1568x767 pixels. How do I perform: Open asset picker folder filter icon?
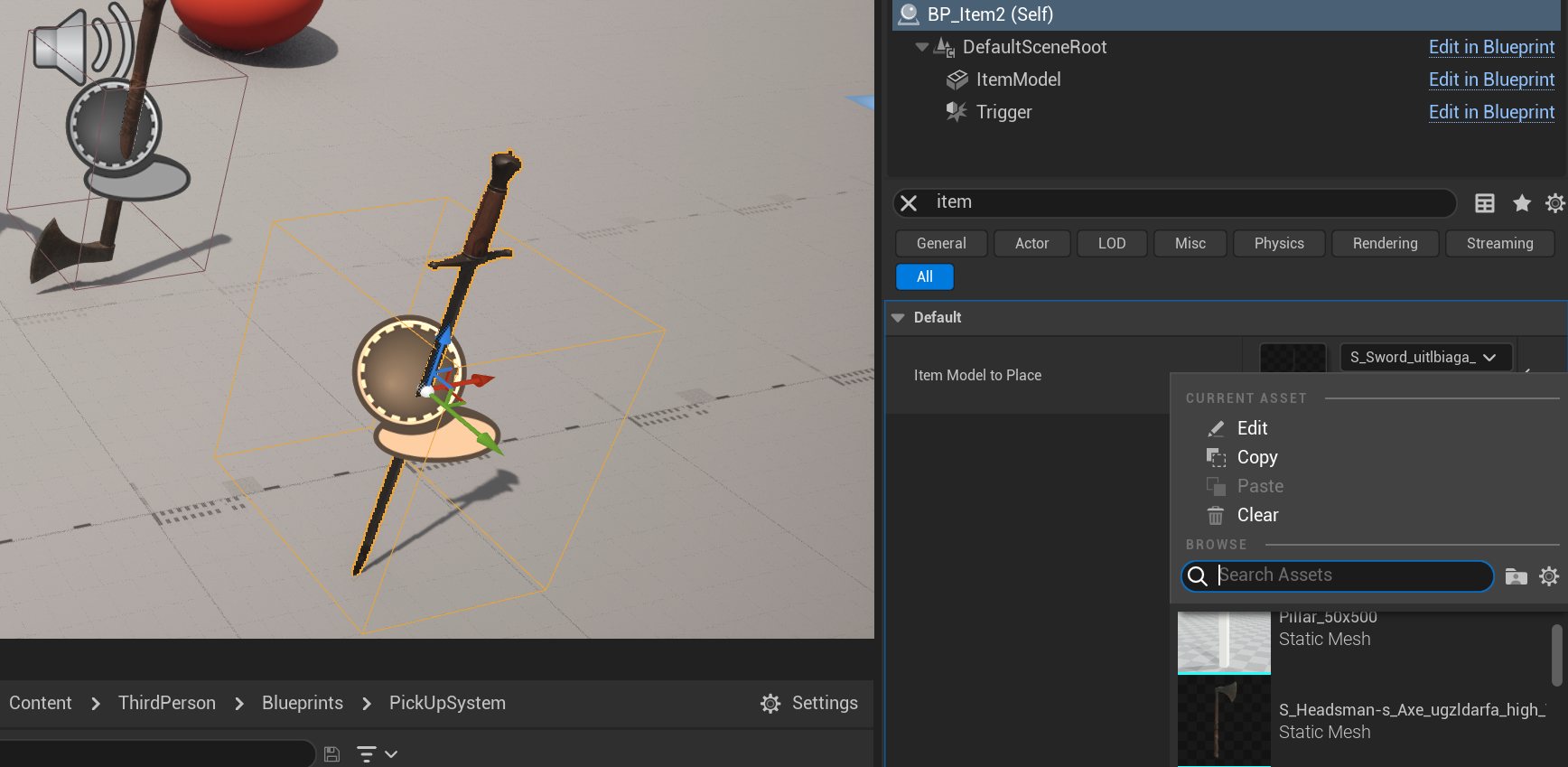click(1517, 576)
